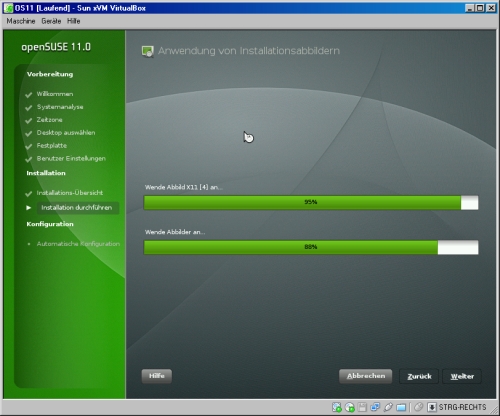Select the Systemanalyse step

coord(60,107)
